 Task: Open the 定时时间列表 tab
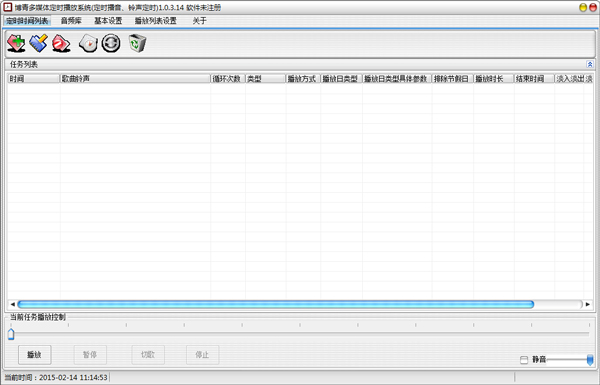(27, 21)
